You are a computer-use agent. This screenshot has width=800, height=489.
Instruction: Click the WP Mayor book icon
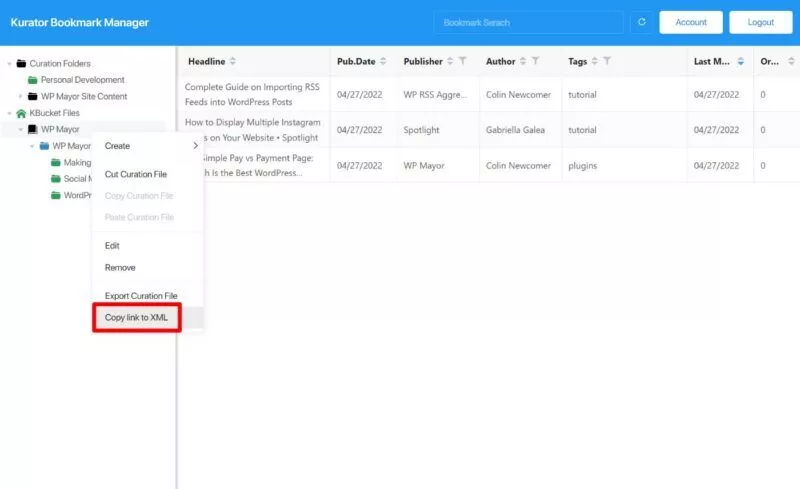(33, 129)
